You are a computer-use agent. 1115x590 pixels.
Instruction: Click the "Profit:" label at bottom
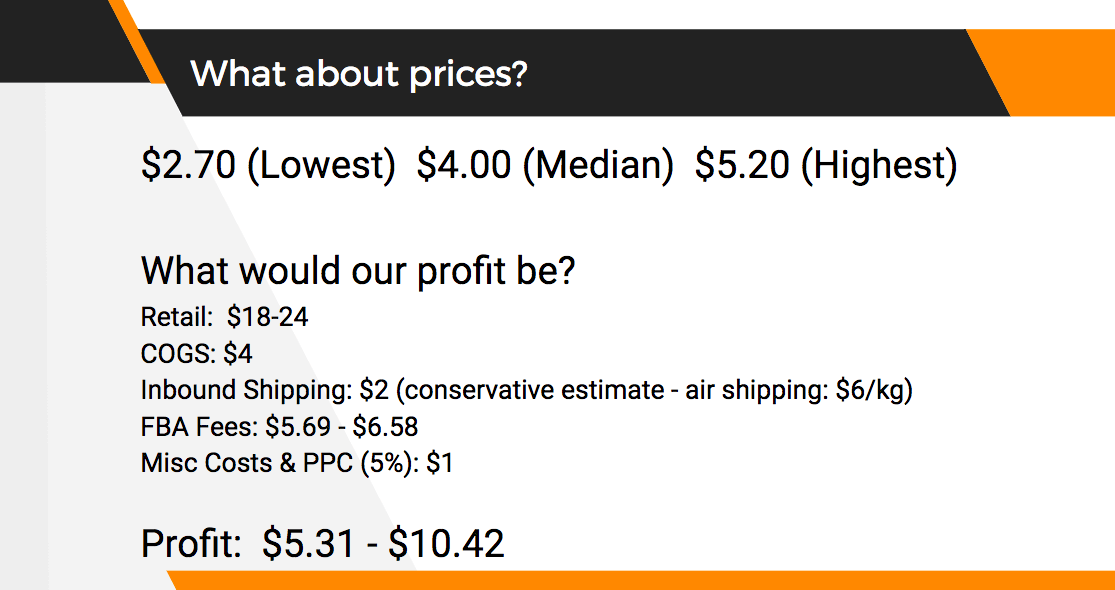pos(190,543)
